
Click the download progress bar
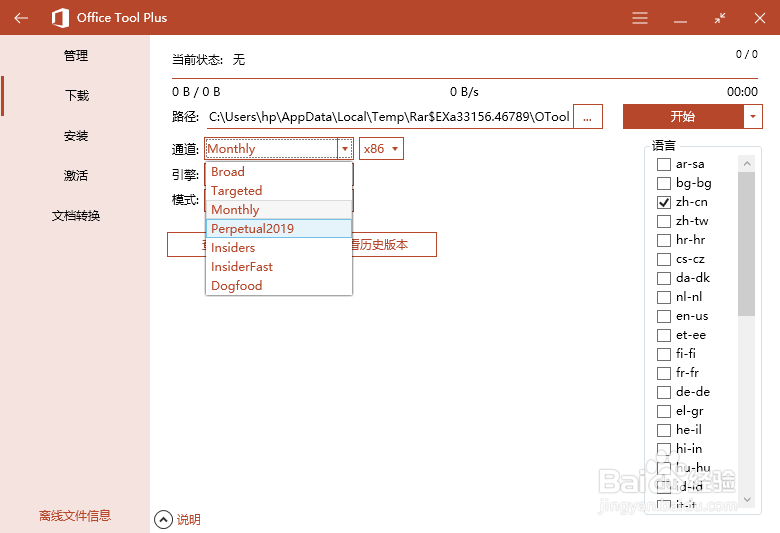click(x=465, y=79)
